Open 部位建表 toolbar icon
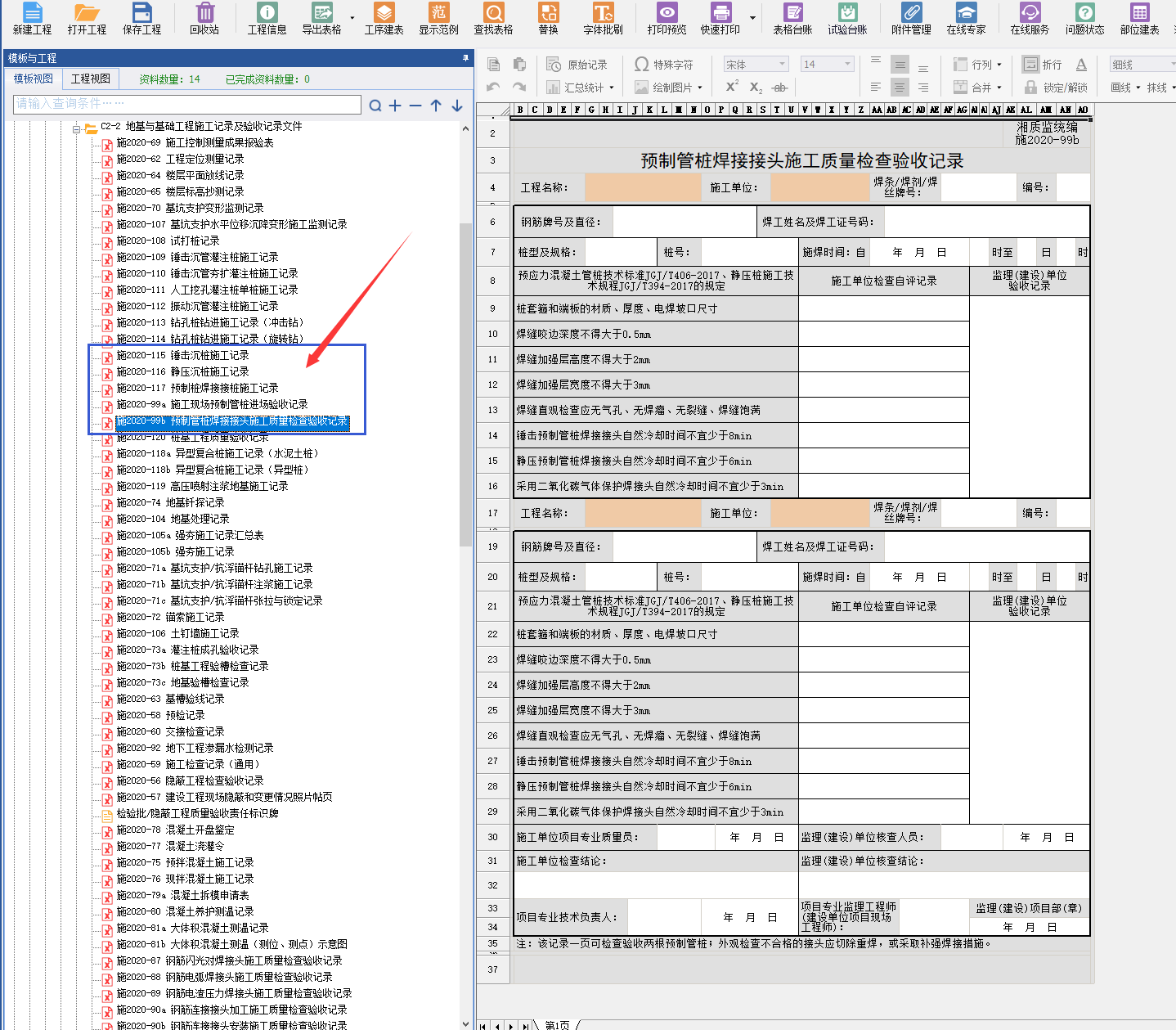Image resolution: width=1176 pixels, height=1030 pixels. click(x=1139, y=18)
